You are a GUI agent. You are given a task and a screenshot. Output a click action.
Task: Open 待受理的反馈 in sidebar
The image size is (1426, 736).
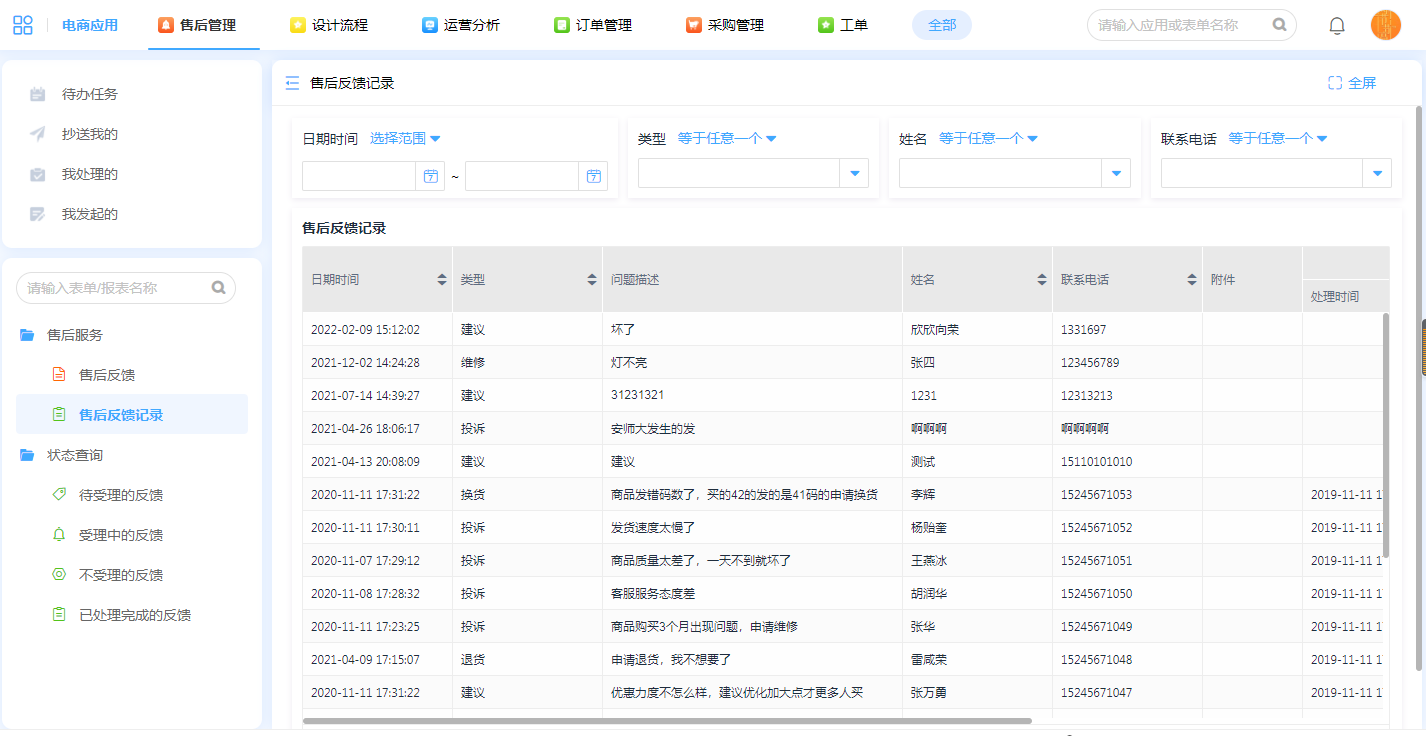(x=120, y=495)
